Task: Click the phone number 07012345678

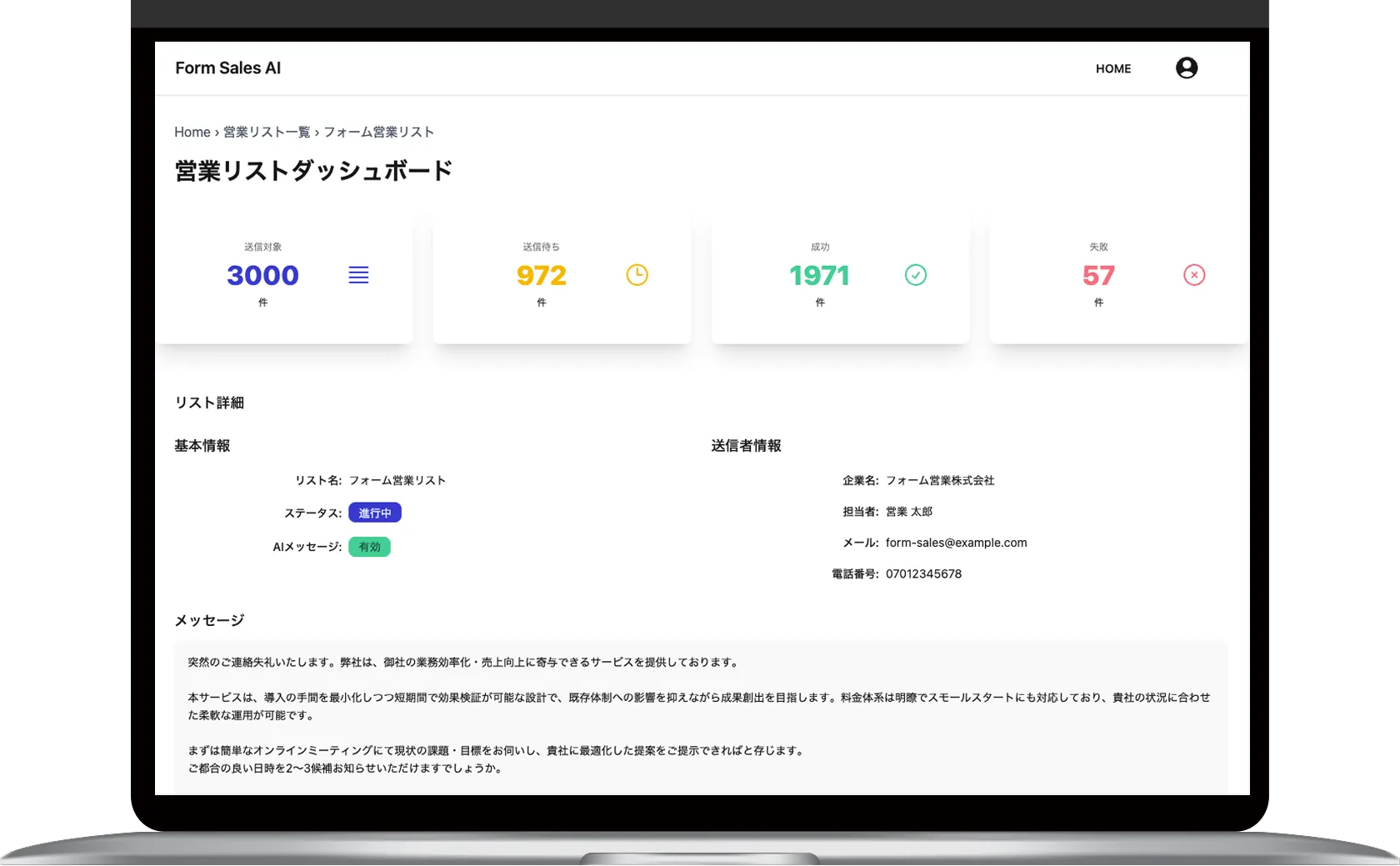Action: click(x=923, y=574)
